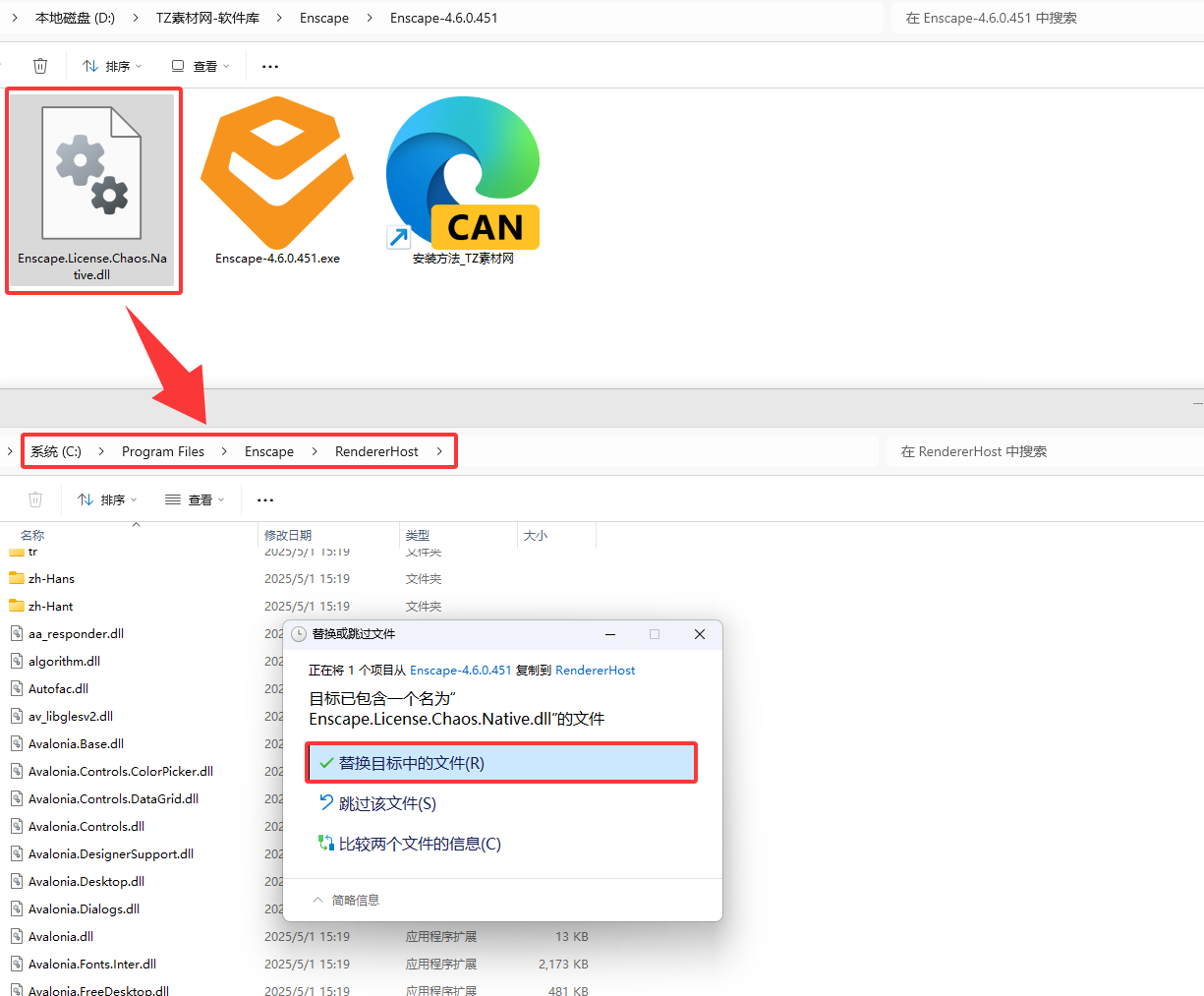Sort by 类型 column header

[x=418, y=535]
